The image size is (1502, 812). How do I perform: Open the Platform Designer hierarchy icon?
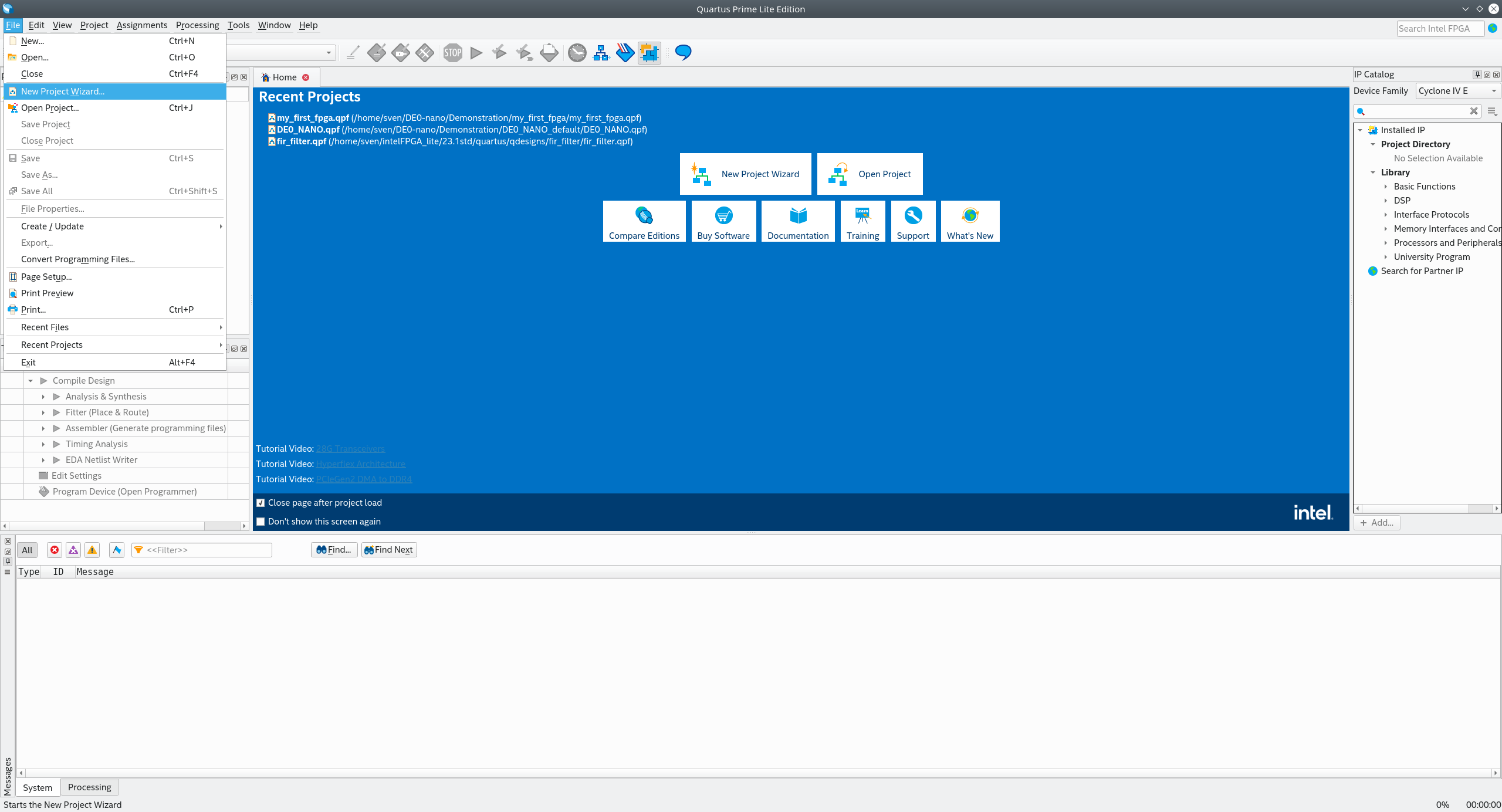click(601, 53)
